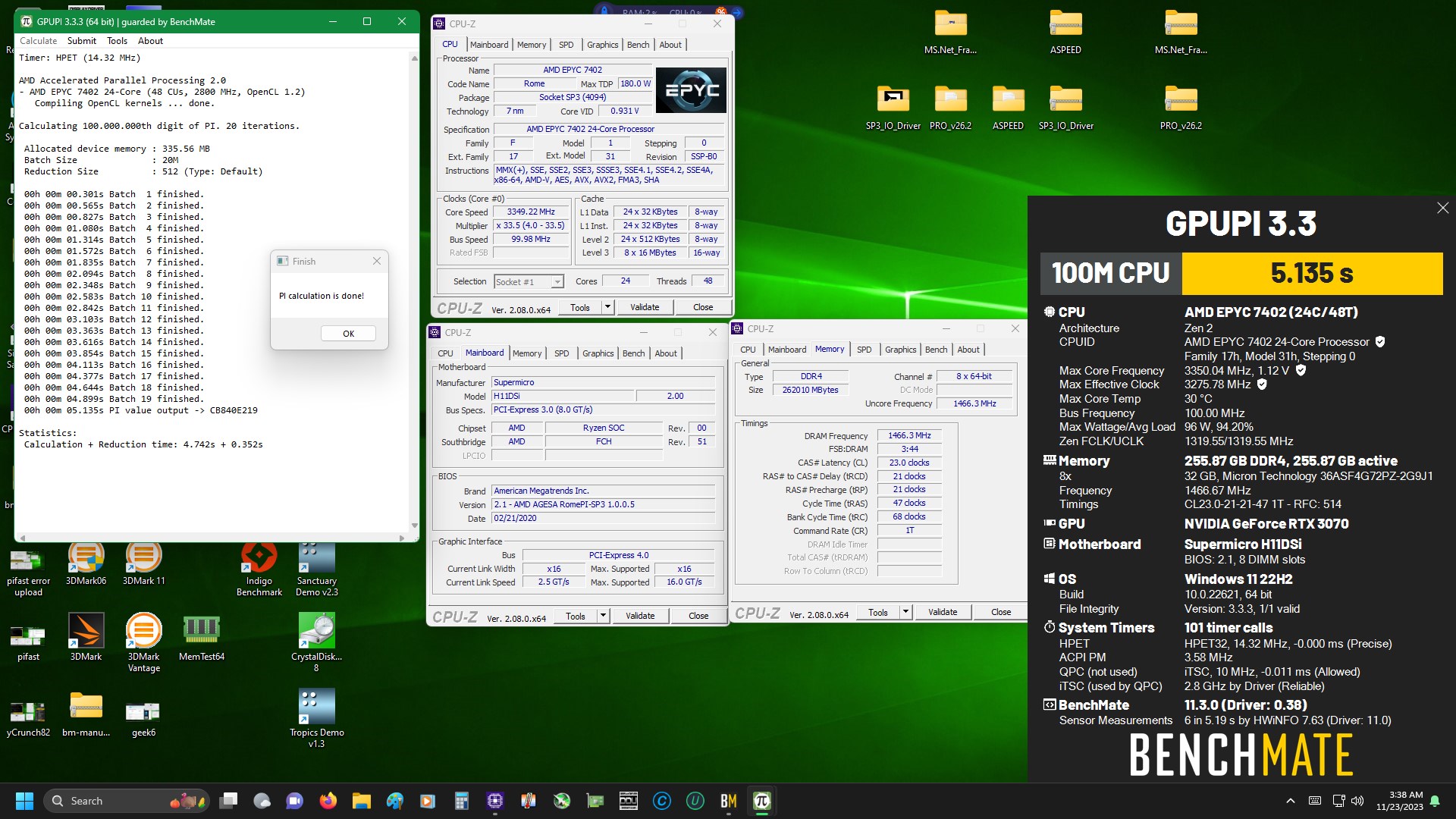Viewport: 1456px width, 819px height.
Task: Click the Core Speed value 3349.22 MHz
Action: click(531, 212)
